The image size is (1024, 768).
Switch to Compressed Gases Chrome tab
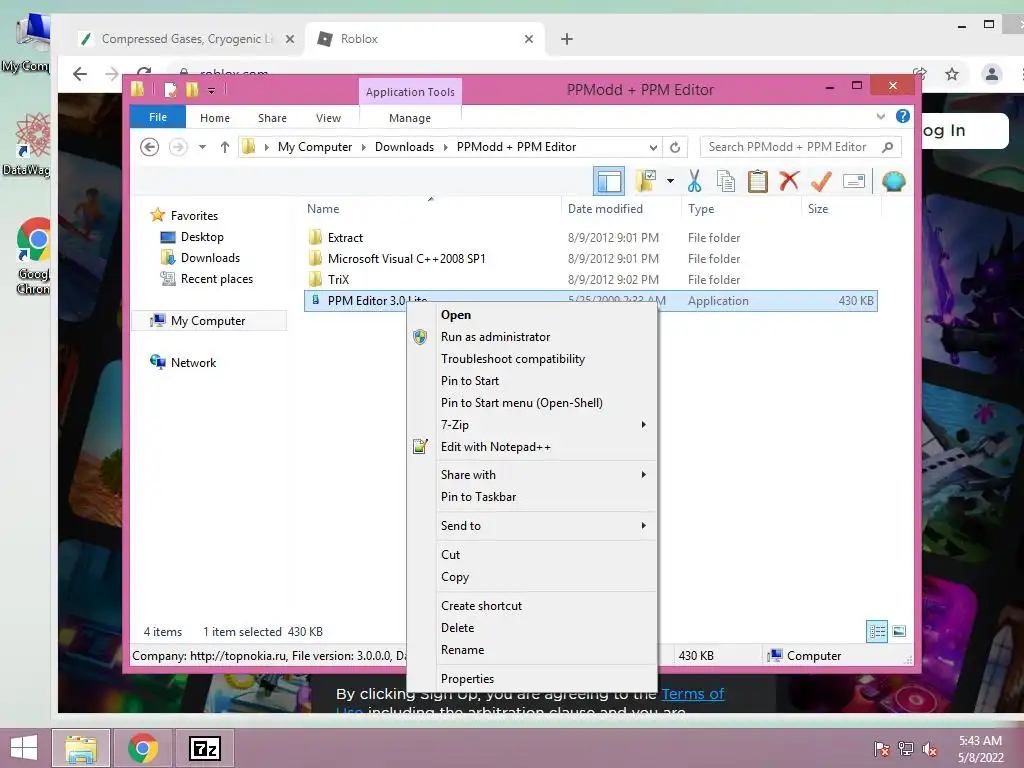pyautogui.click(x=185, y=39)
